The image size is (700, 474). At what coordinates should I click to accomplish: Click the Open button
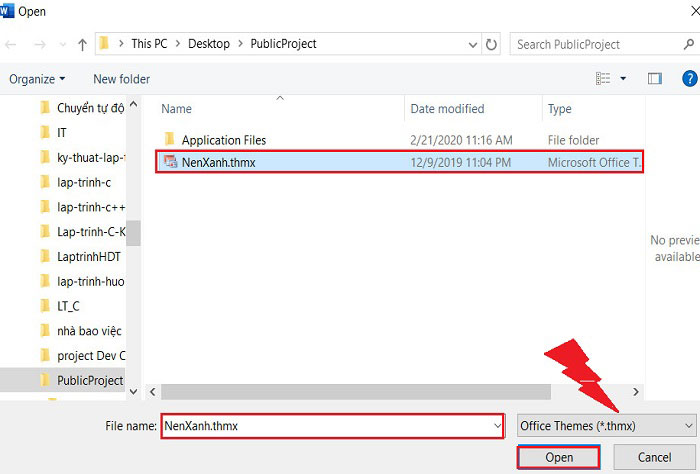(559, 457)
